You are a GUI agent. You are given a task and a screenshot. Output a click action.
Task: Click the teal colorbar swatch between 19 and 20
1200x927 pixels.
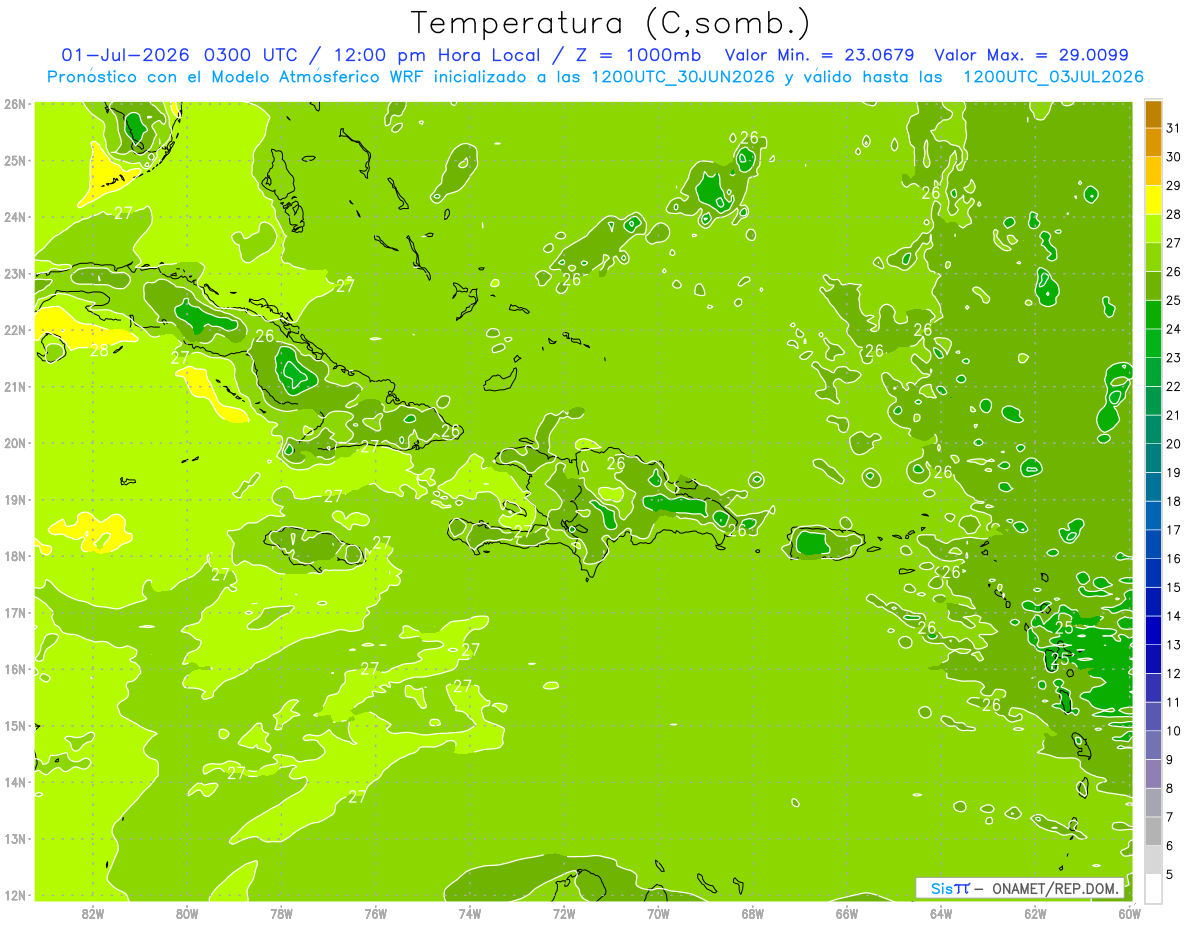(1153, 458)
